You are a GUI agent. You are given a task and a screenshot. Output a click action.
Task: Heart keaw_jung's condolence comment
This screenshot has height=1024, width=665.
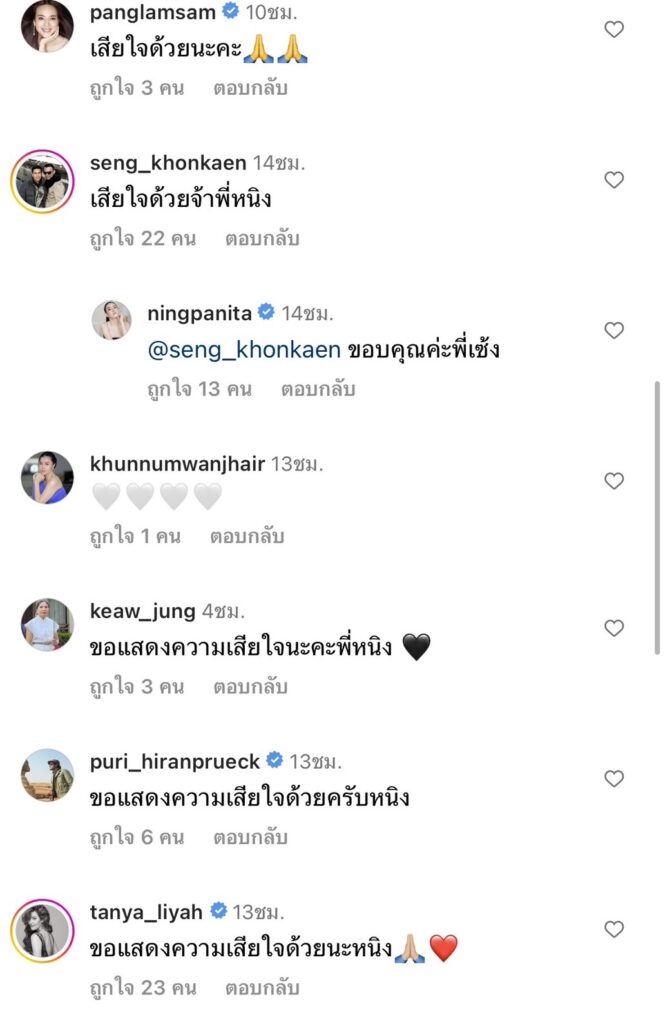click(614, 628)
